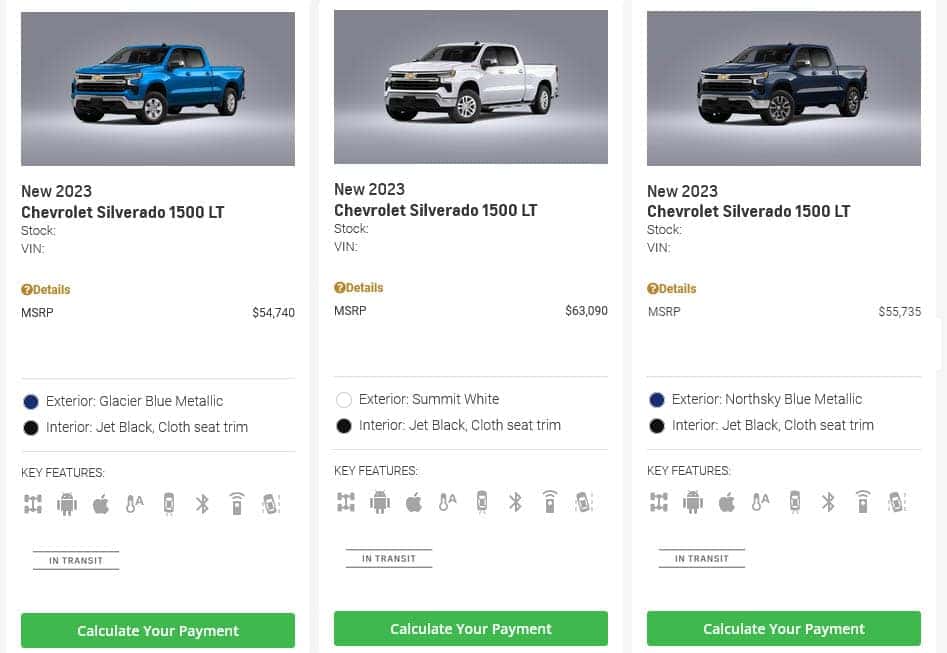Click the remote start icon on the Northsky Blue truck
This screenshot has height=653, width=947.
(x=862, y=502)
